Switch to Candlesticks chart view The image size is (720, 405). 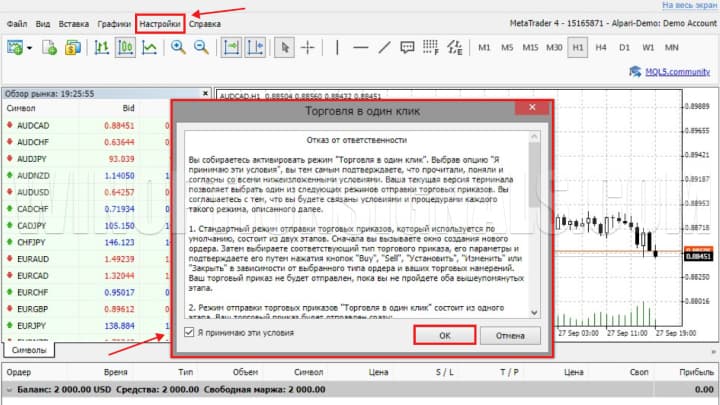pos(125,47)
